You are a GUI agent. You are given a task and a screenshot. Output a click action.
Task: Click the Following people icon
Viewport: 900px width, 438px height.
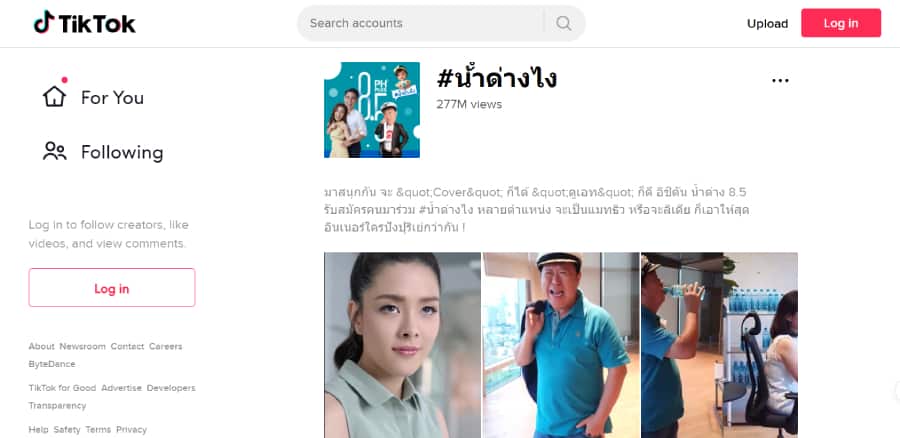(55, 151)
